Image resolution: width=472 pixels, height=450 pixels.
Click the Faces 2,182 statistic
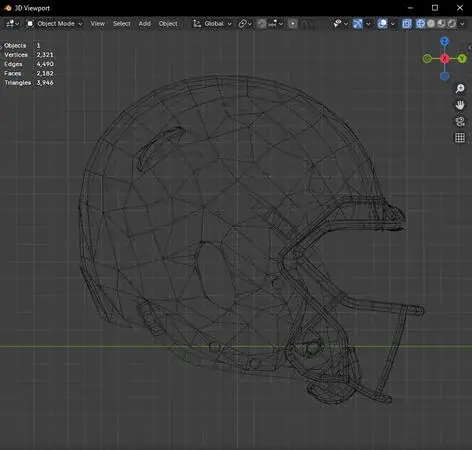(29, 73)
